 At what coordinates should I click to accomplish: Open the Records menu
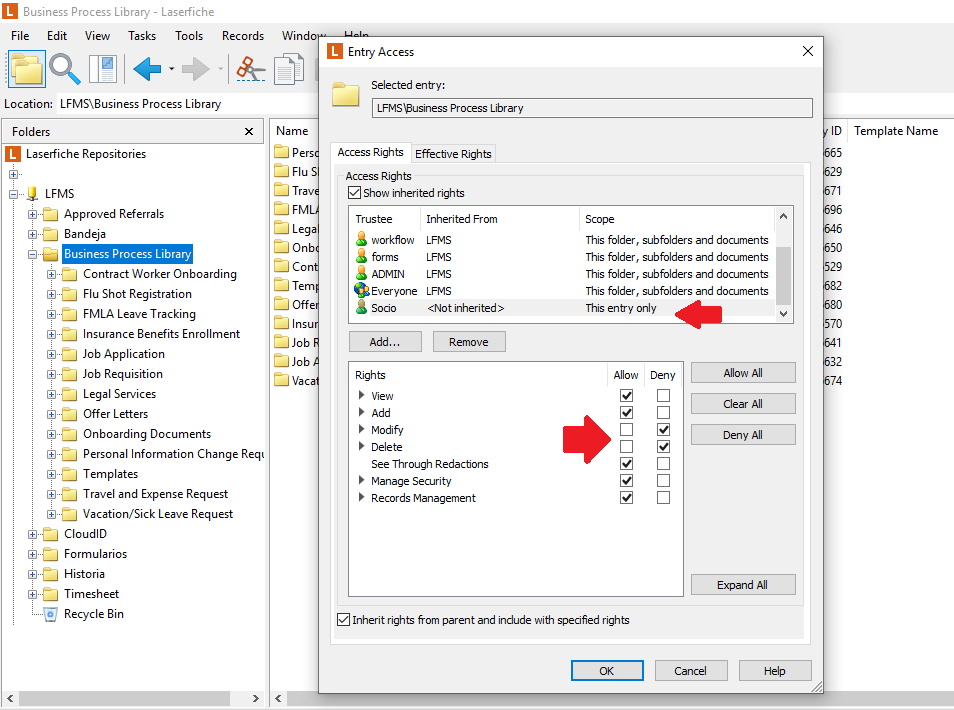tap(243, 36)
